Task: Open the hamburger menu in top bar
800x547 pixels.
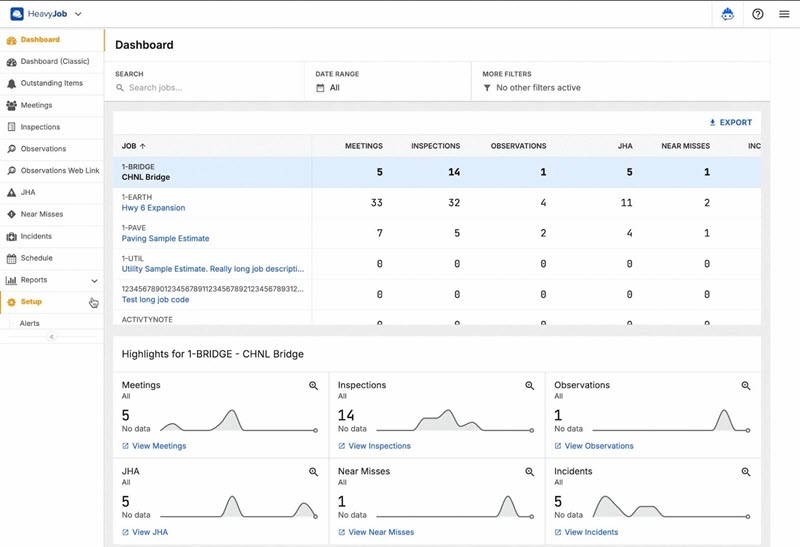Action: [784, 14]
